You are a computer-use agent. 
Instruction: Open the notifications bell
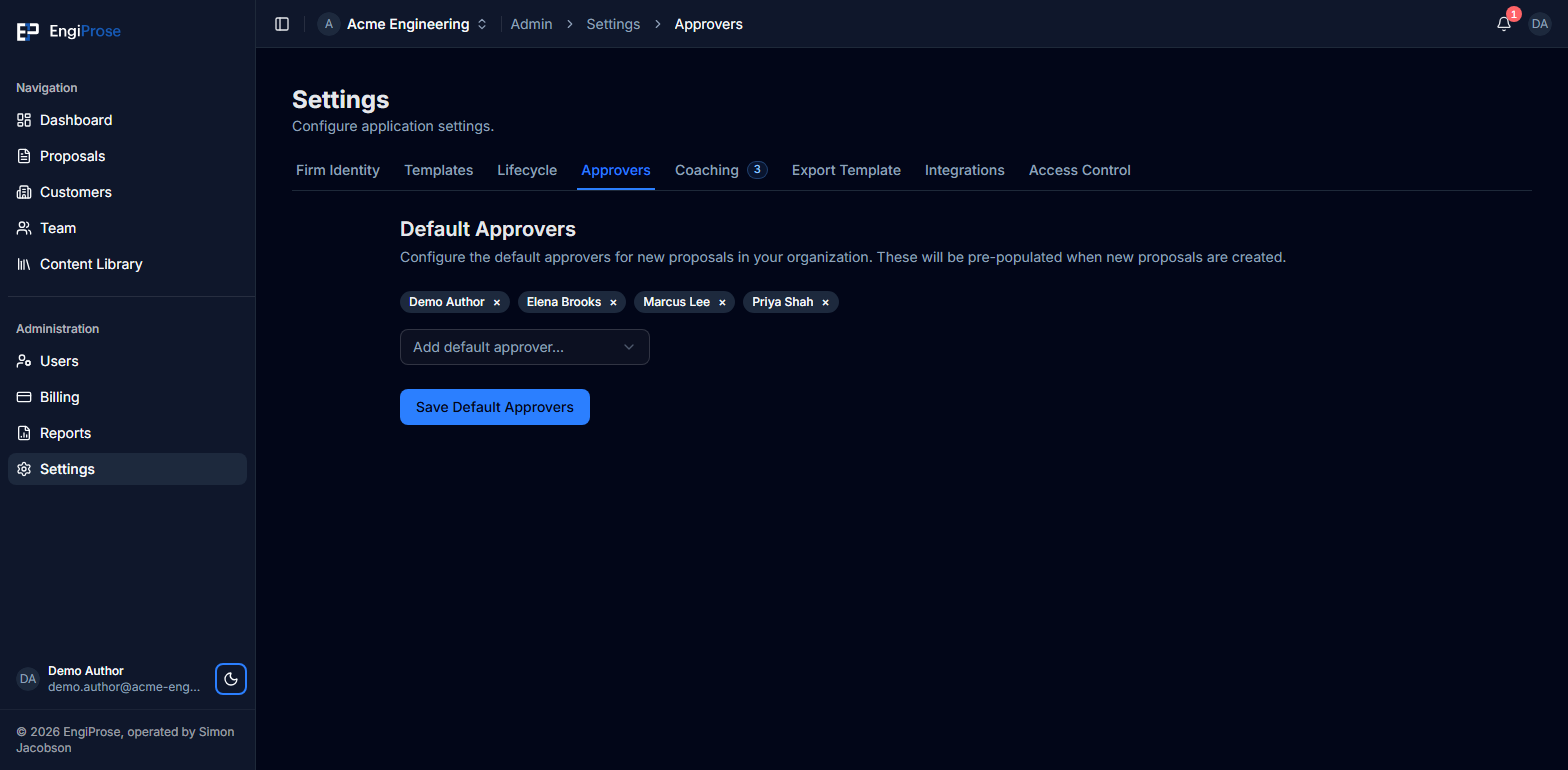tap(1504, 24)
